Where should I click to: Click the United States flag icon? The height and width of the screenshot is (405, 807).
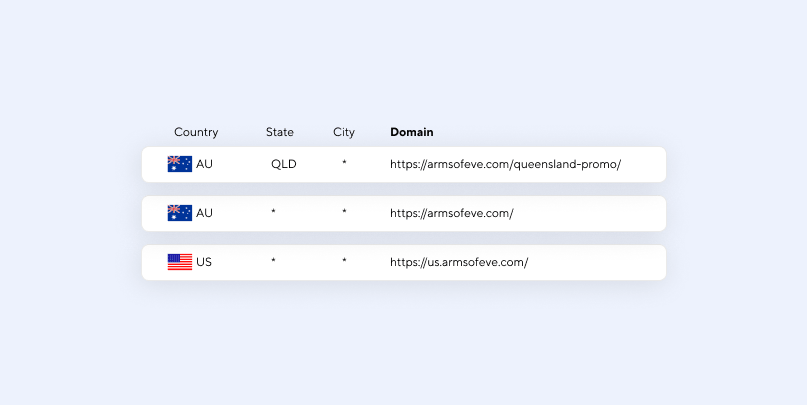coord(180,262)
